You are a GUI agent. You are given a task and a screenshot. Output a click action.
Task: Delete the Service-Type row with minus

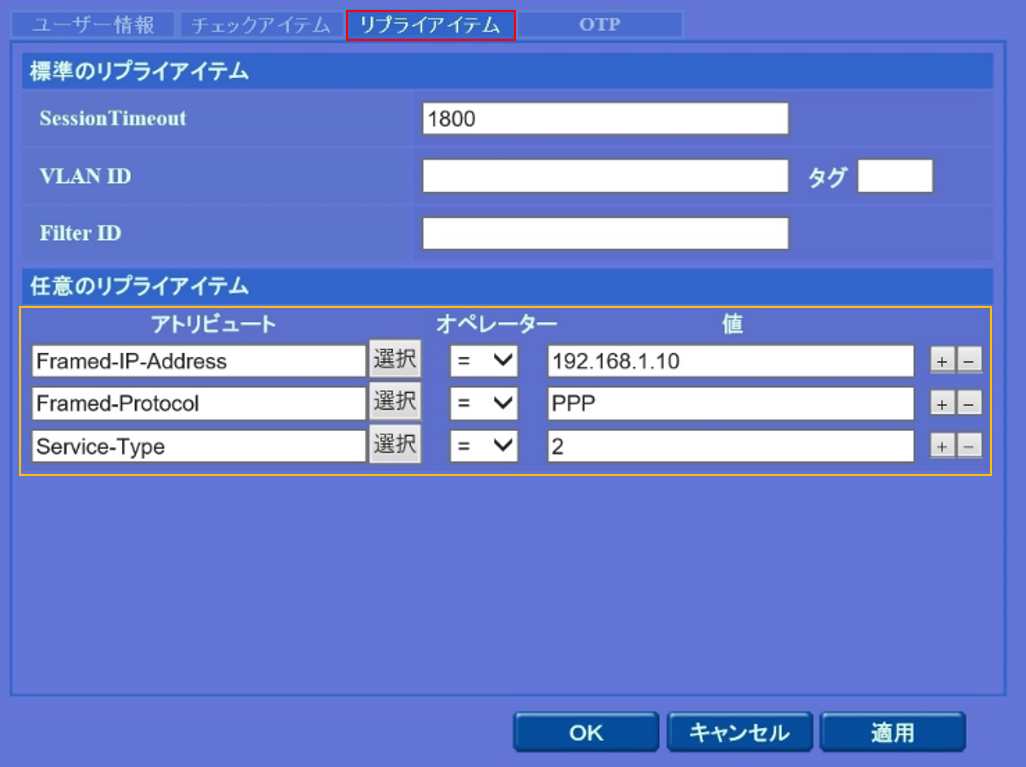click(969, 446)
